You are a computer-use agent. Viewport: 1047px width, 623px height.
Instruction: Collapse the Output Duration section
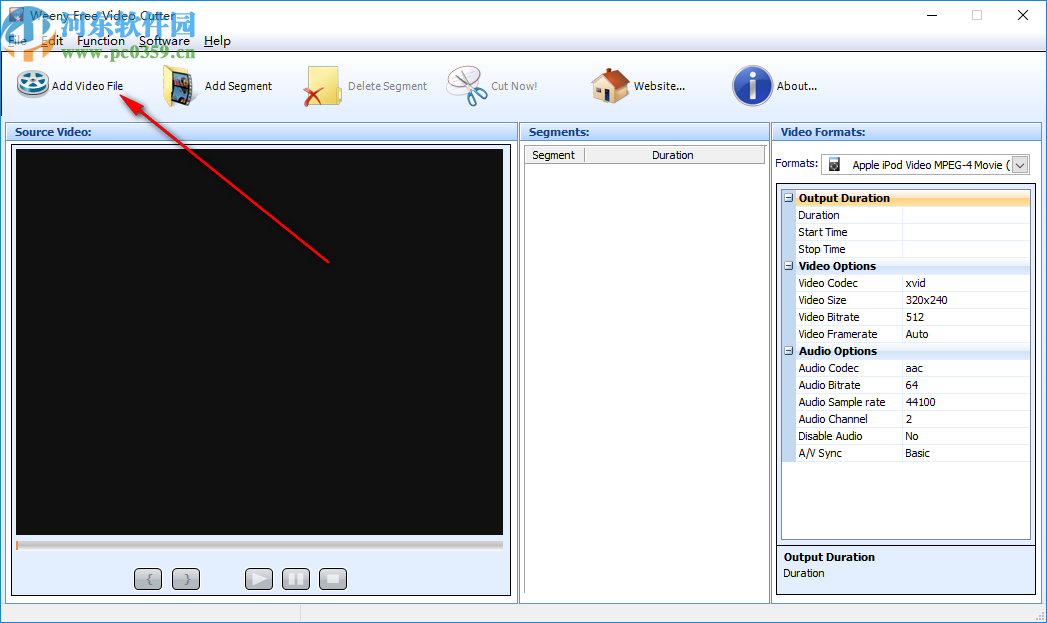(789, 198)
